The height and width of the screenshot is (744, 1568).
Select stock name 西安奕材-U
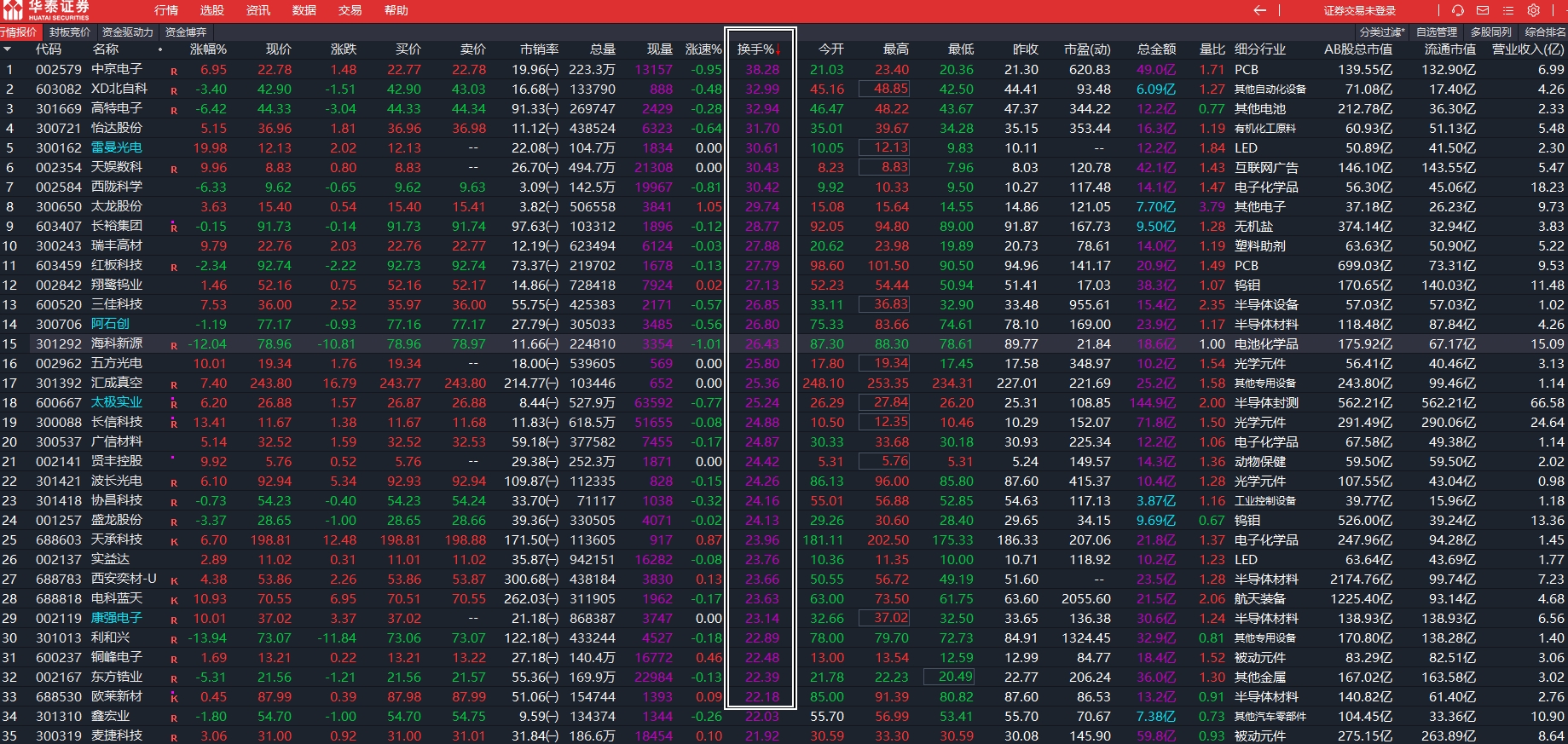(x=124, y=579)
